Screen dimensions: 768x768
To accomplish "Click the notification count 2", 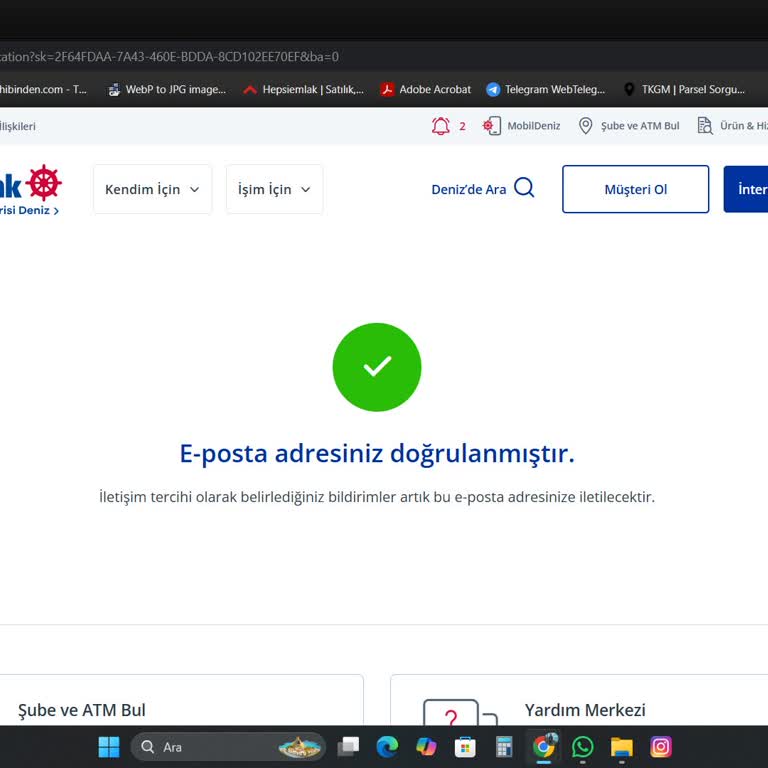I will click(462, 126).
